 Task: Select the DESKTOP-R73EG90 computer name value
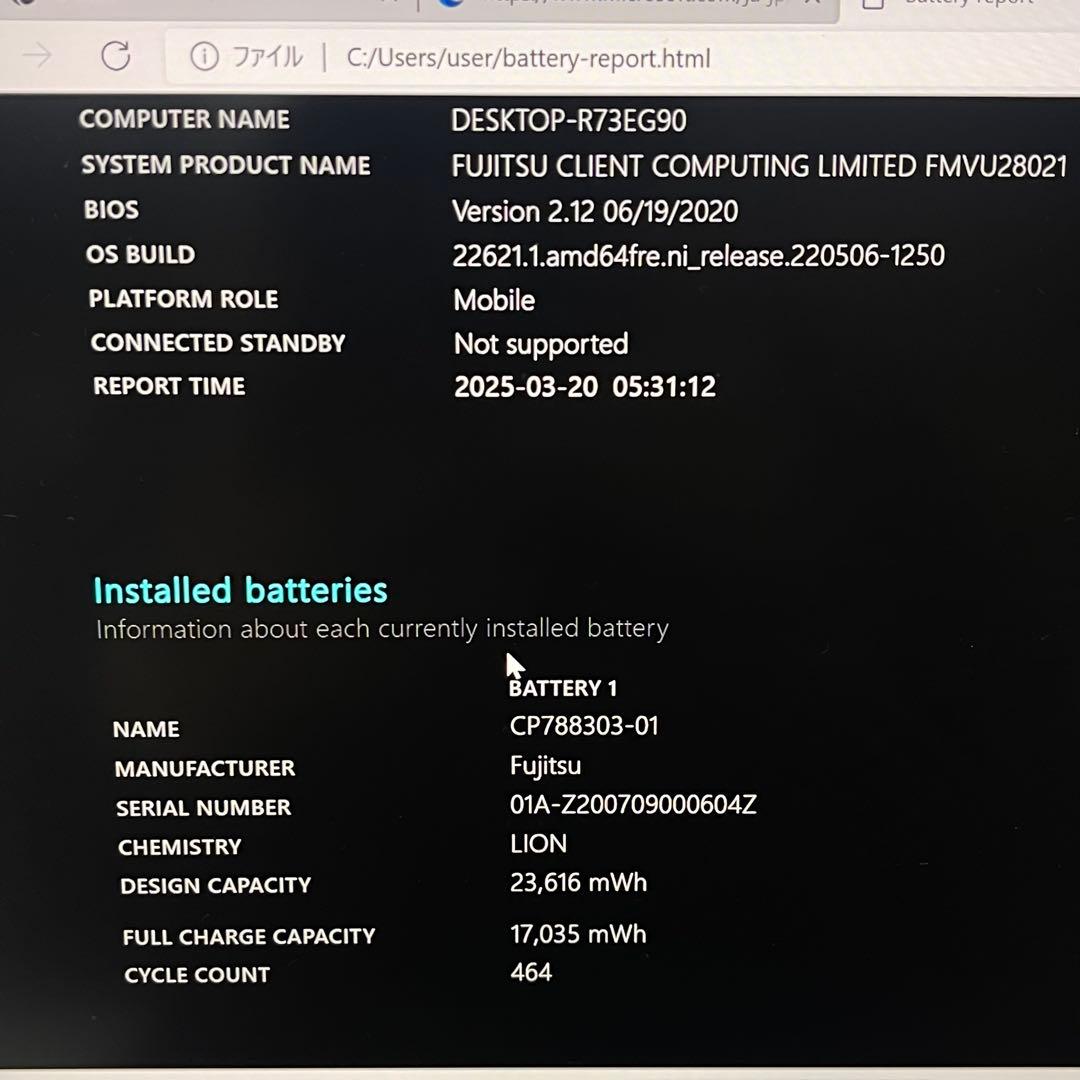[x=568, y=121]
